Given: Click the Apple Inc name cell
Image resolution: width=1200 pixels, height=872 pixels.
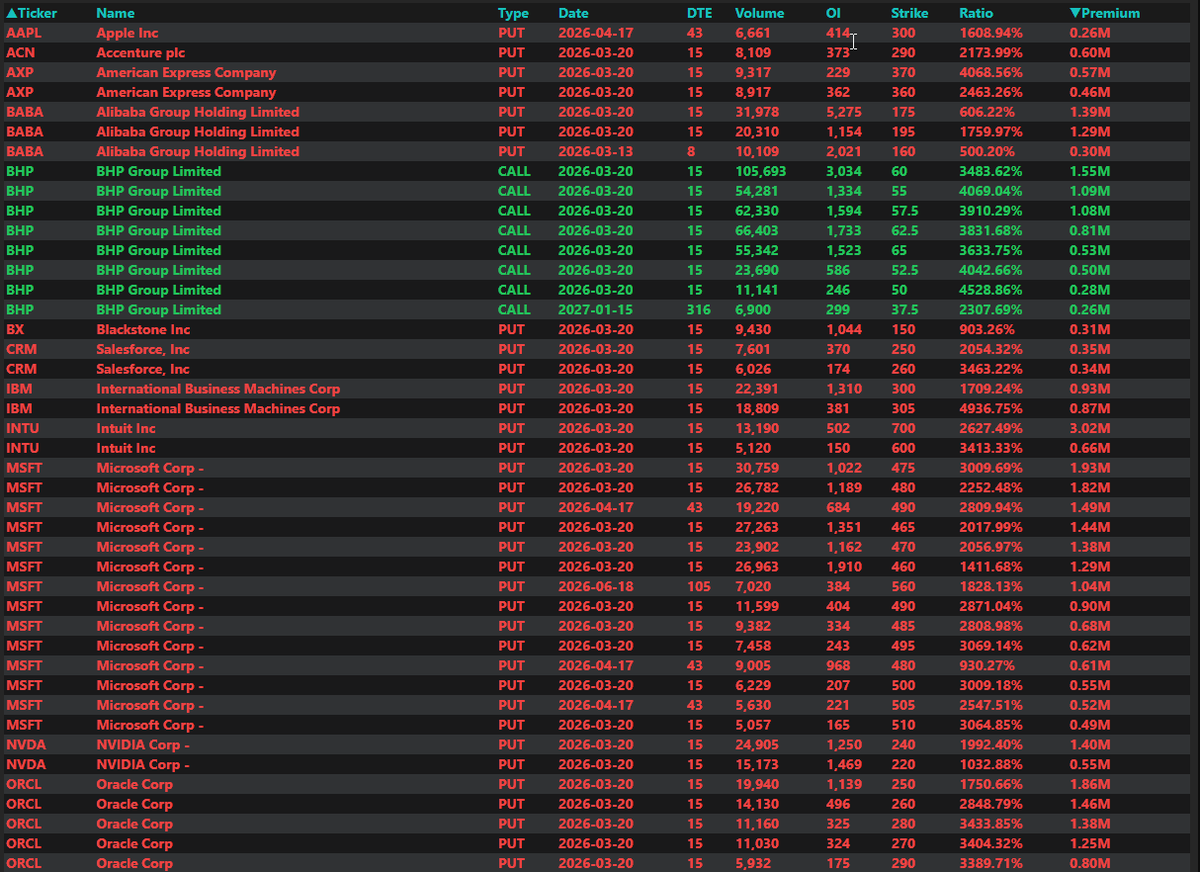Looking at the screenshot, I should click(x=127, y=33).
